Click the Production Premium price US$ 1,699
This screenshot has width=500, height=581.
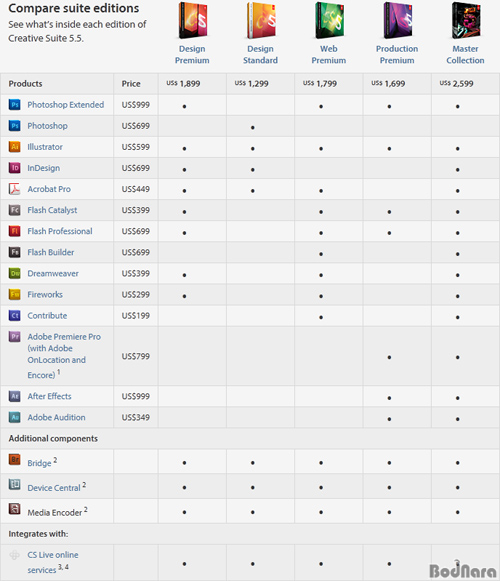[388, 84]
